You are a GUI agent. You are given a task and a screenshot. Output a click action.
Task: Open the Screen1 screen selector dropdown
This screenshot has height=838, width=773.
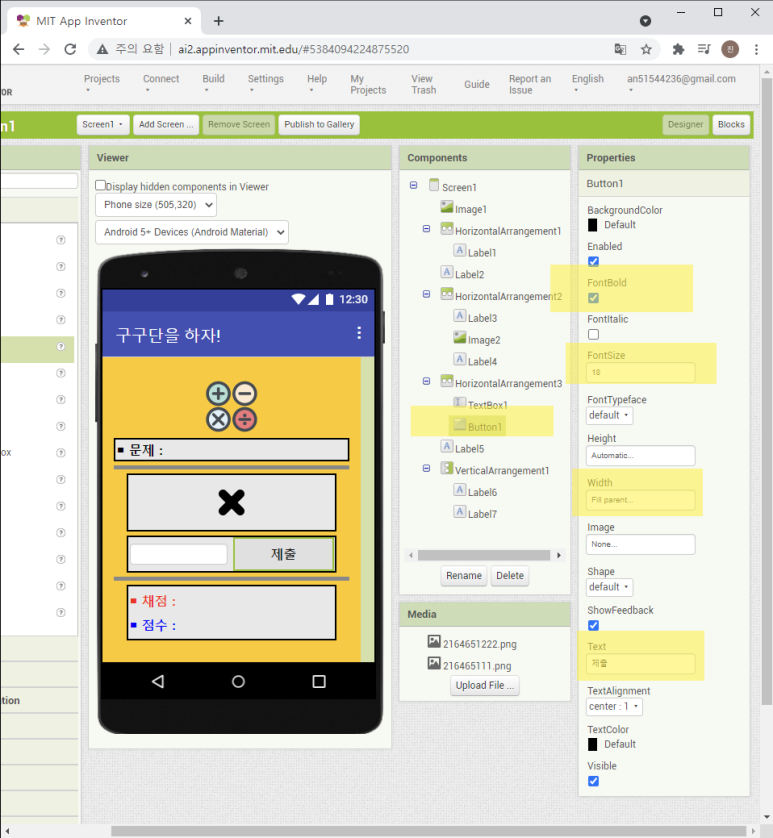[103, 125]
